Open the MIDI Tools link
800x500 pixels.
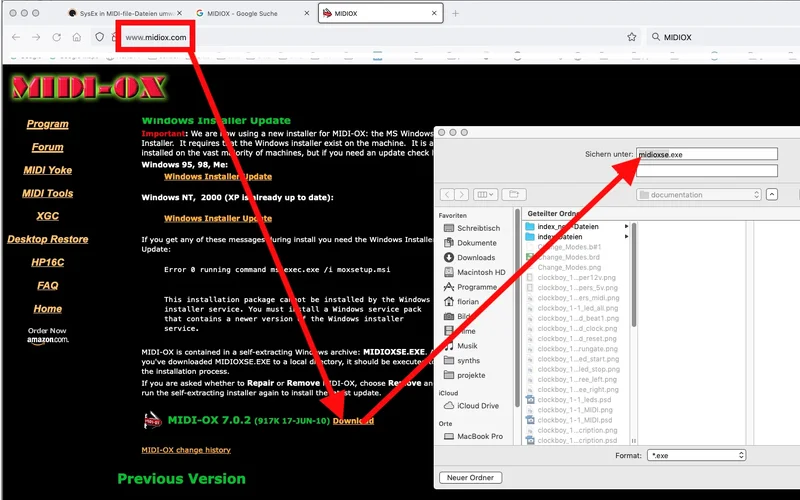[x=47, y=193]
